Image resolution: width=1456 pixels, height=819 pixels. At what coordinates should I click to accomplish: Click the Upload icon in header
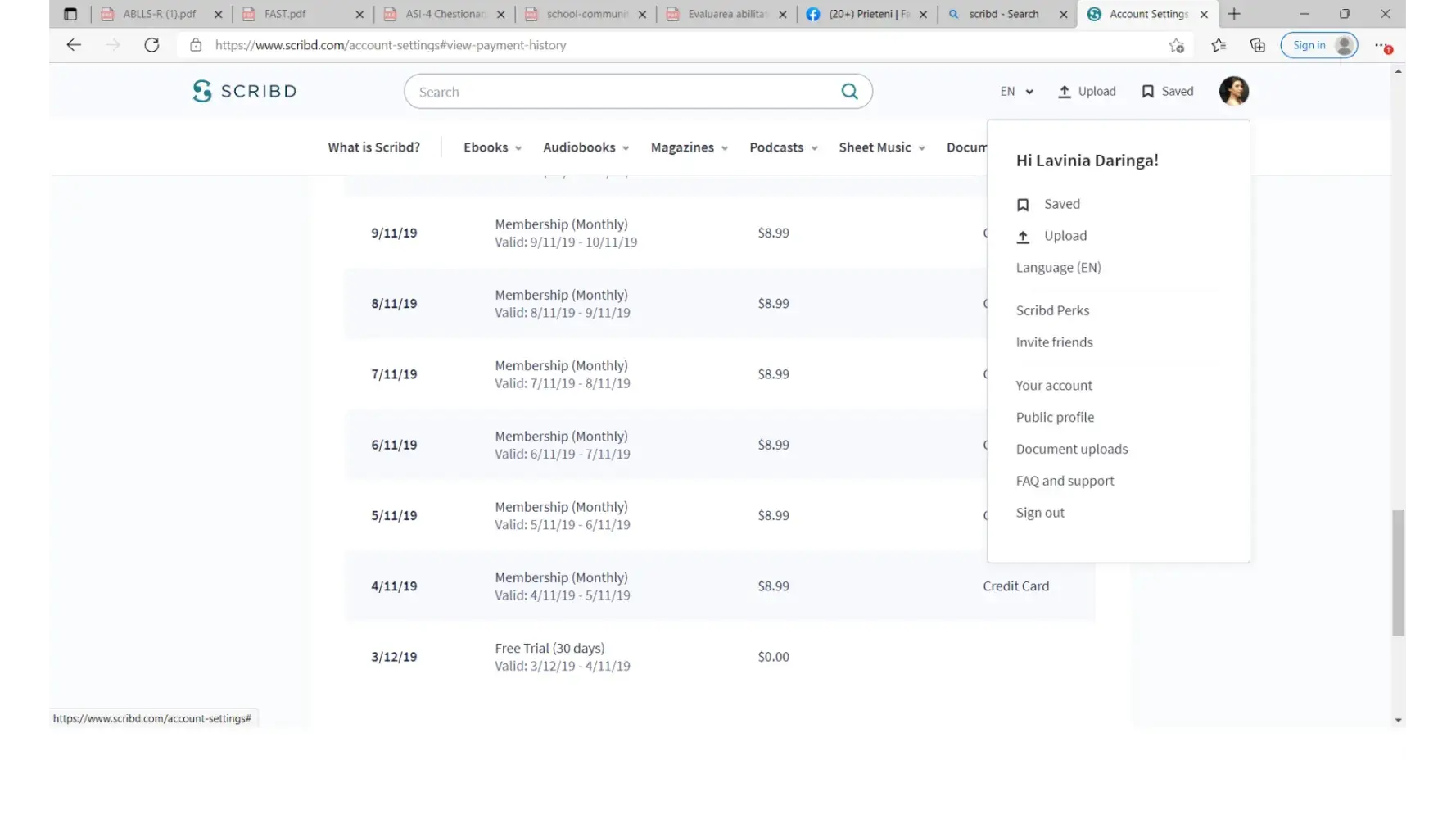pyautogui.click(x=1064, y=92)
